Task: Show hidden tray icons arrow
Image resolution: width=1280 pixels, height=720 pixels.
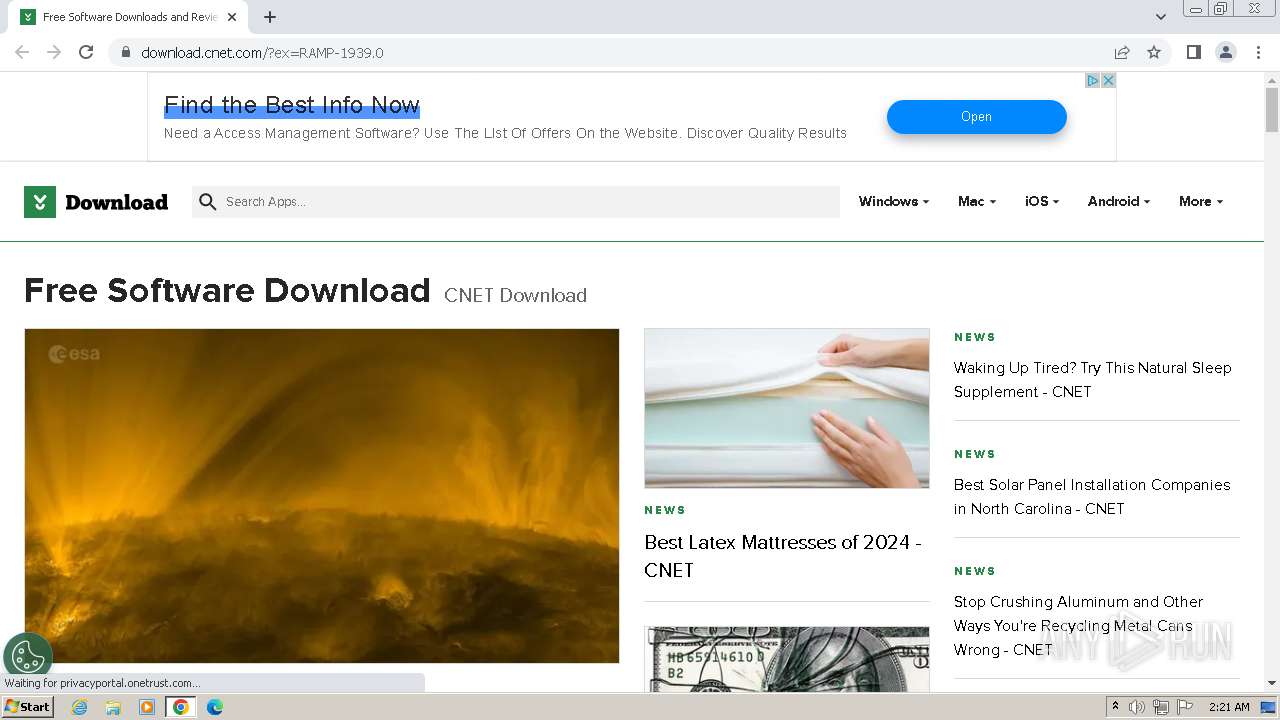Action: pos(1115,707)
